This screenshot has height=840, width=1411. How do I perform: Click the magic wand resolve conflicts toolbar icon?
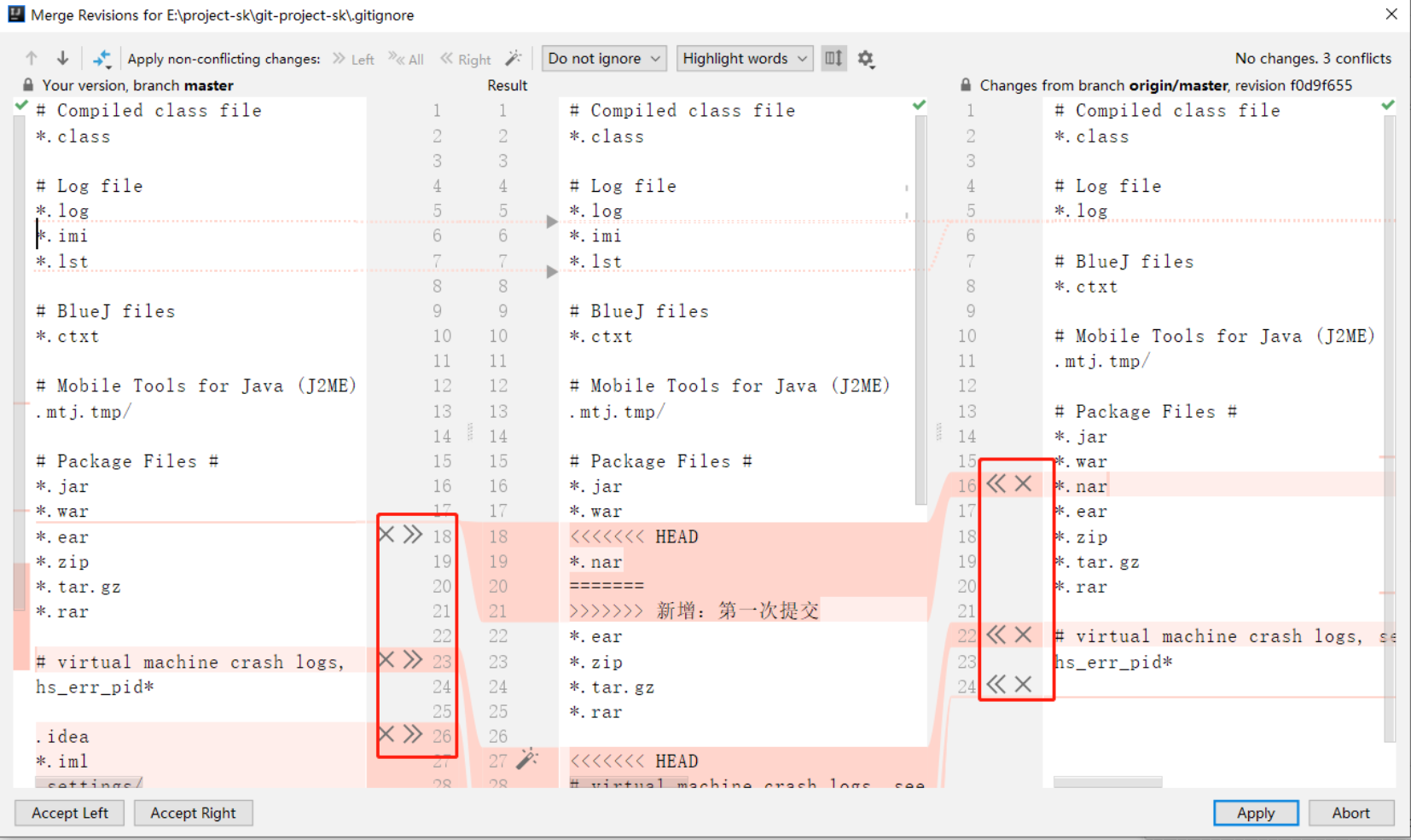pos(513,58)
